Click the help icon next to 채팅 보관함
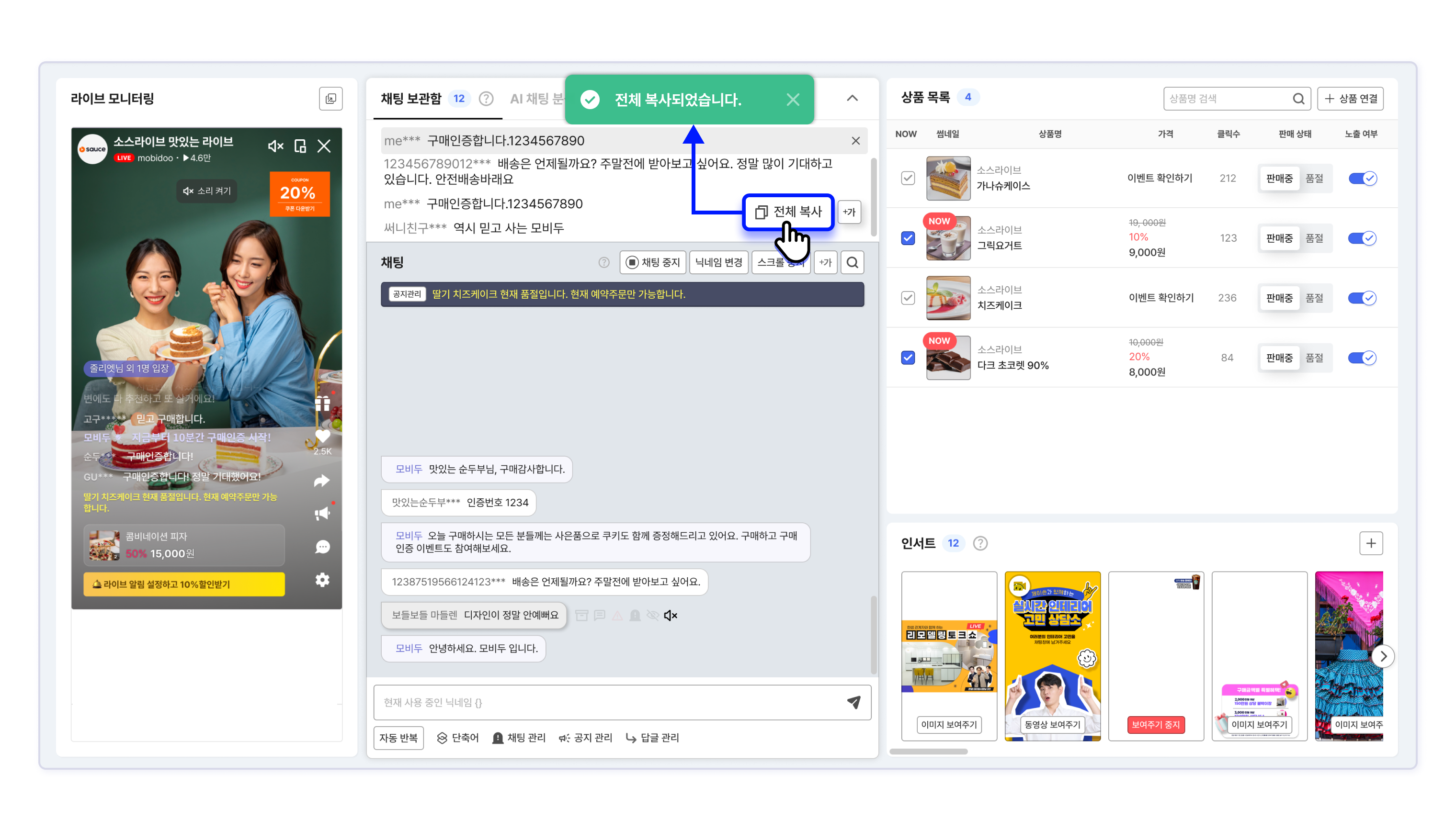 tap(486, 99)
